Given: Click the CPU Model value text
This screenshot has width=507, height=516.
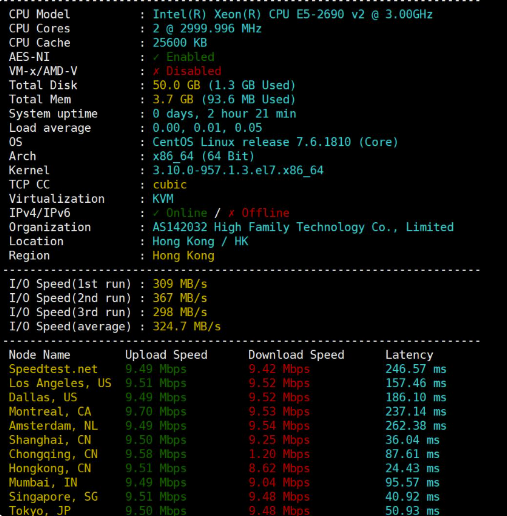Looking at the screenshot, I should coord(292,14).
